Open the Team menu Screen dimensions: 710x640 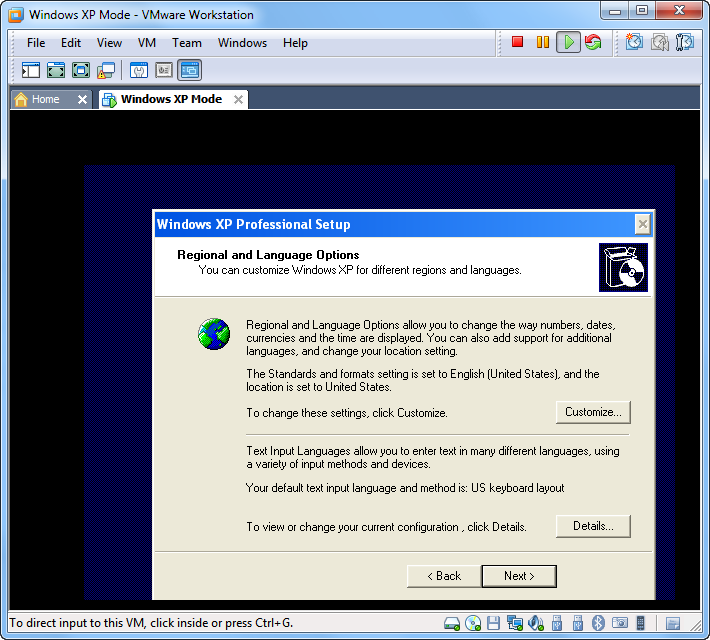pyautogui.click(x=187, y=43)
